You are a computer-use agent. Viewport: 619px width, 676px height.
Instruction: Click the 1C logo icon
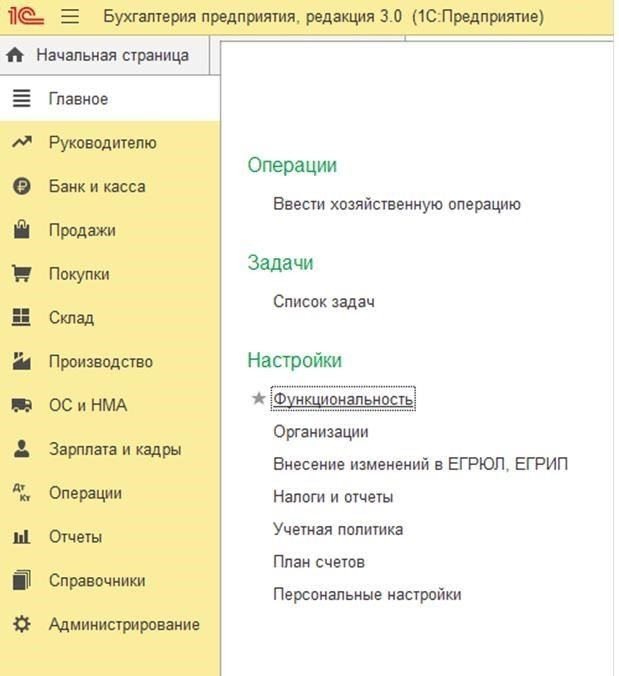[26, 17]
